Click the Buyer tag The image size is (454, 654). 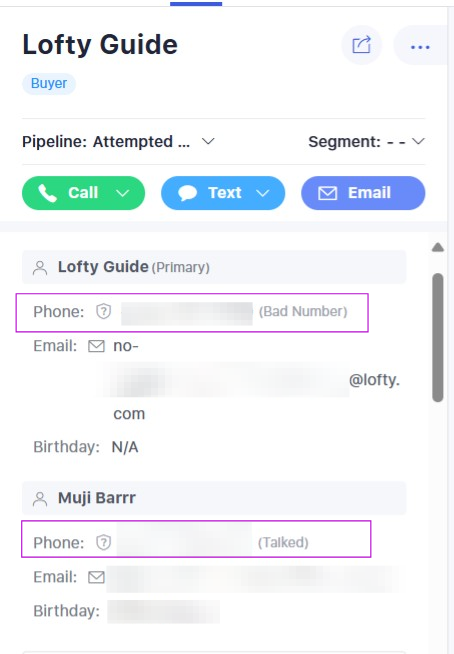pos(49,83)
